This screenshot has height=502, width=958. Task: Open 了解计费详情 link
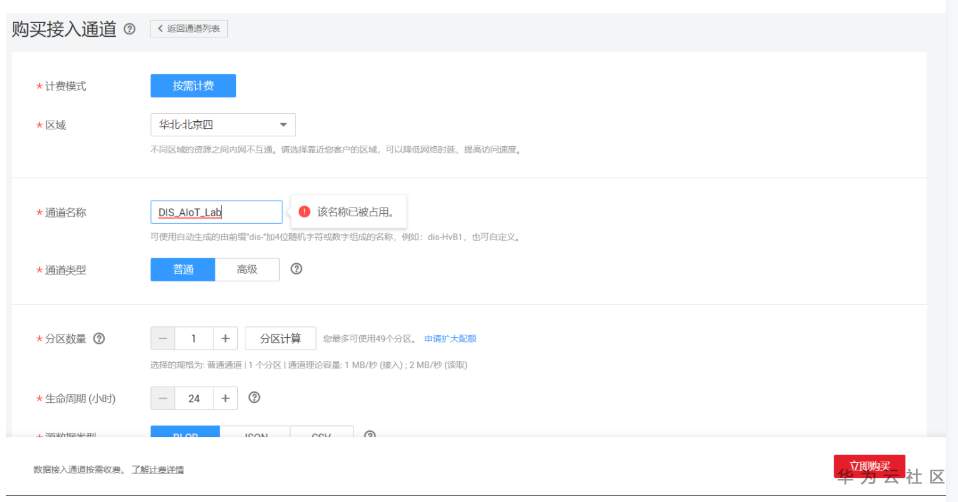click(158, 470)
